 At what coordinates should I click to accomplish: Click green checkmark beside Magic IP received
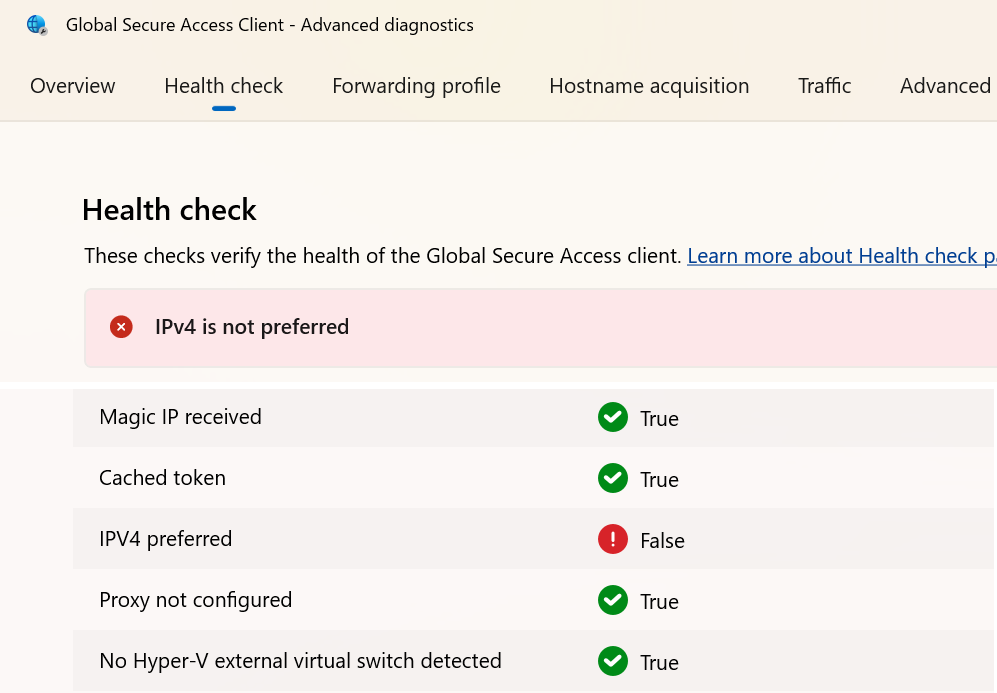click(x=612, y=418)
